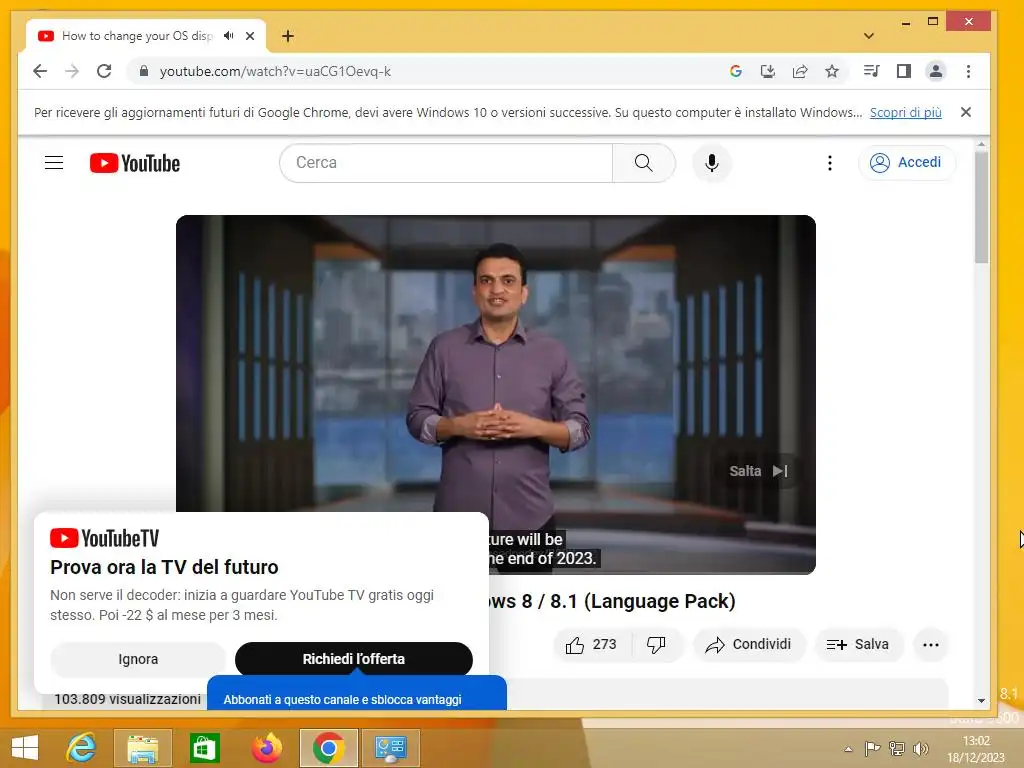
Task: Focus the 'Cerca' search box
Action: [446, 163]
